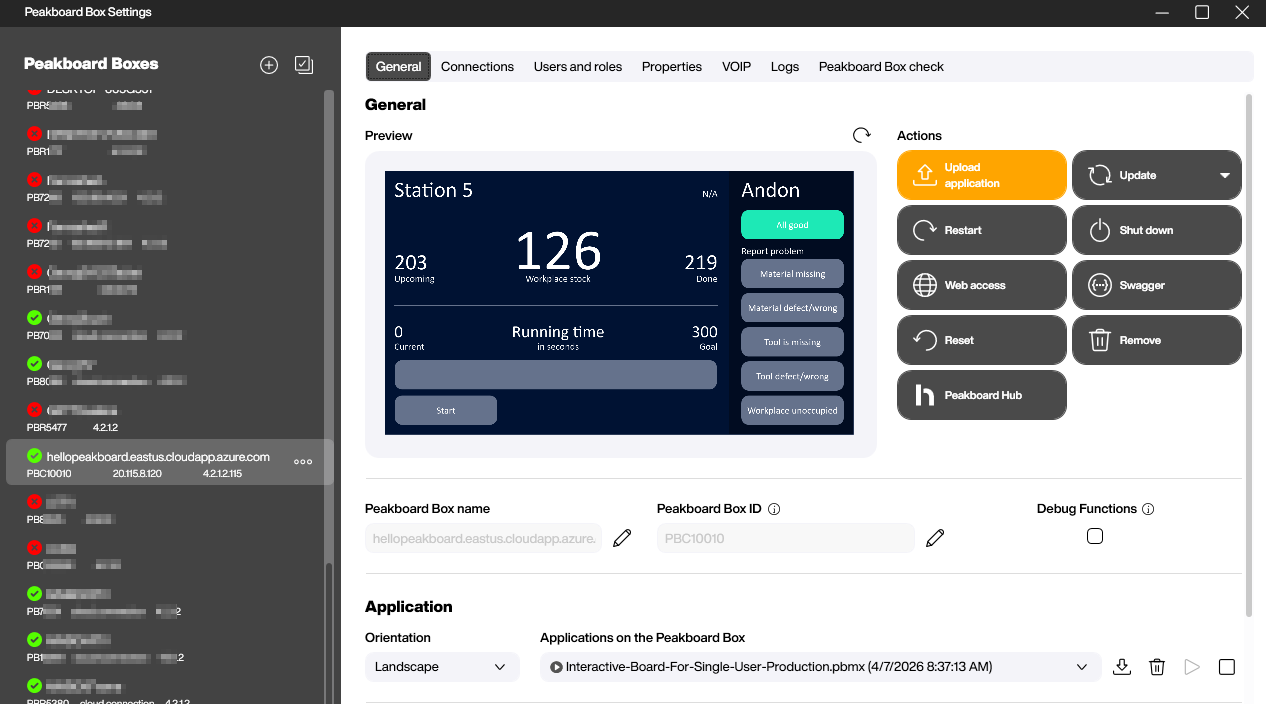This screenshot has width=1266, height=704.
Task: Click the trash icon to delete the application
Action: 1157,666
